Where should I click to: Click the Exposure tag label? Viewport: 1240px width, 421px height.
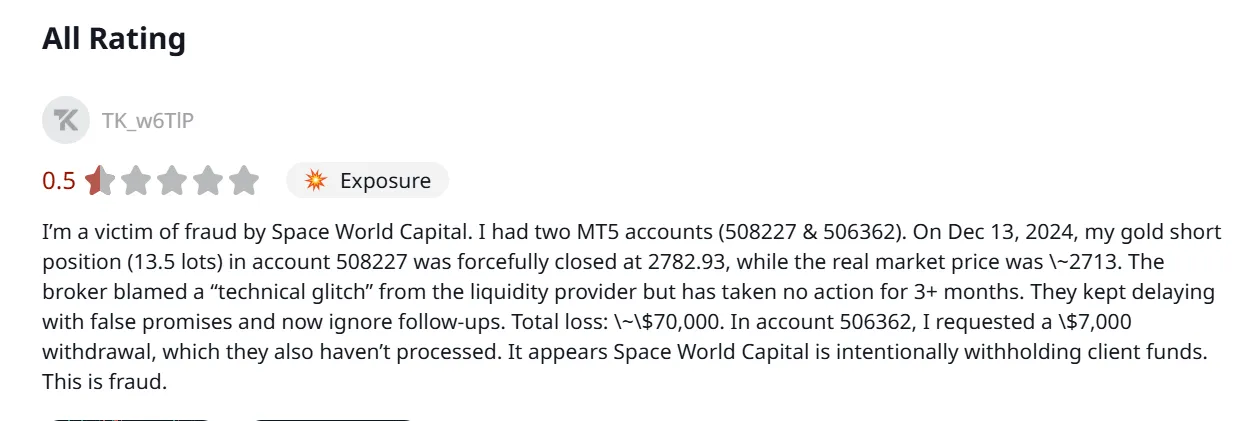(x=385, y=181)
